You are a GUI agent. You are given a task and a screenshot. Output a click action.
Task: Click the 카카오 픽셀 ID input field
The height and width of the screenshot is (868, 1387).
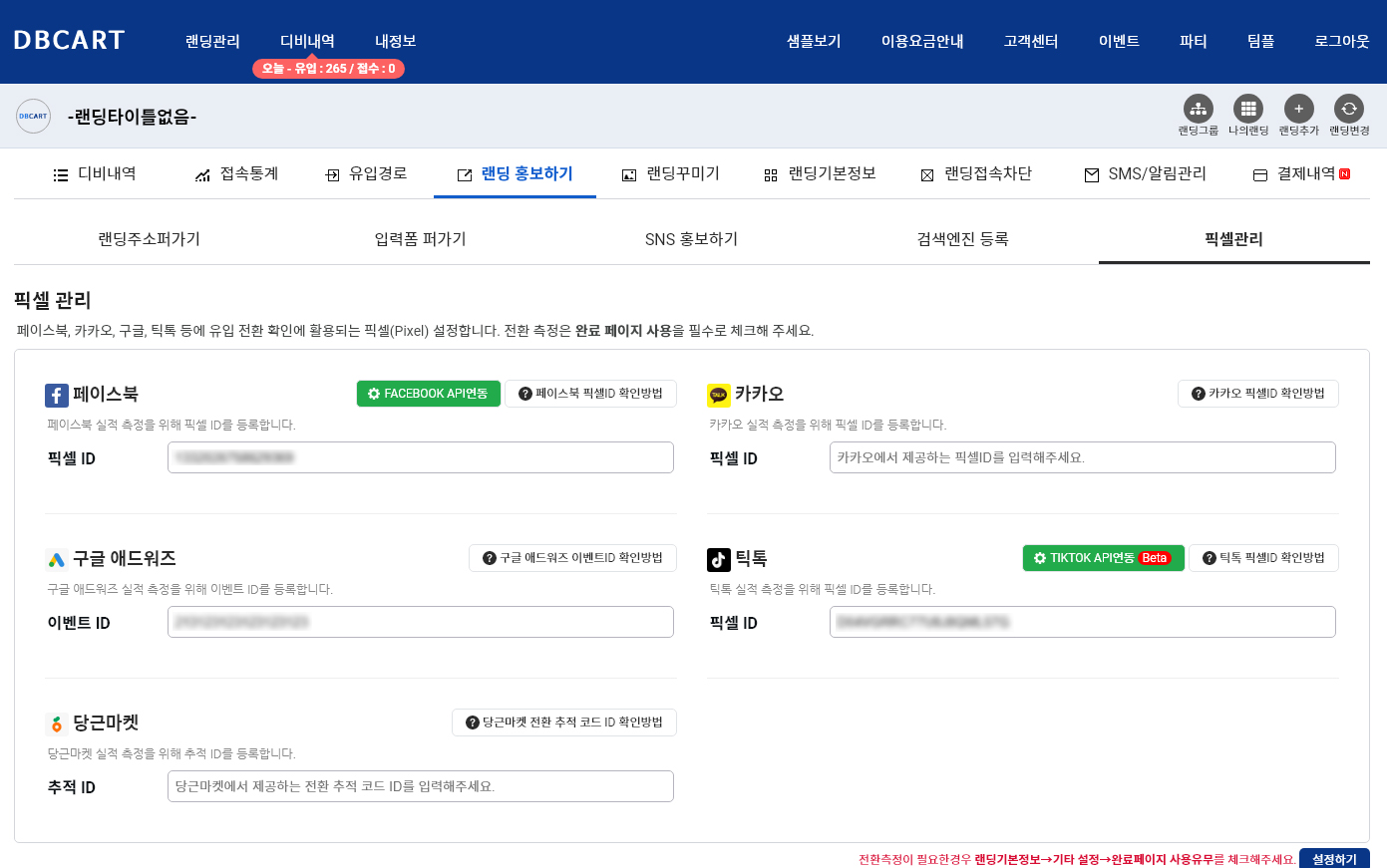1082,457
